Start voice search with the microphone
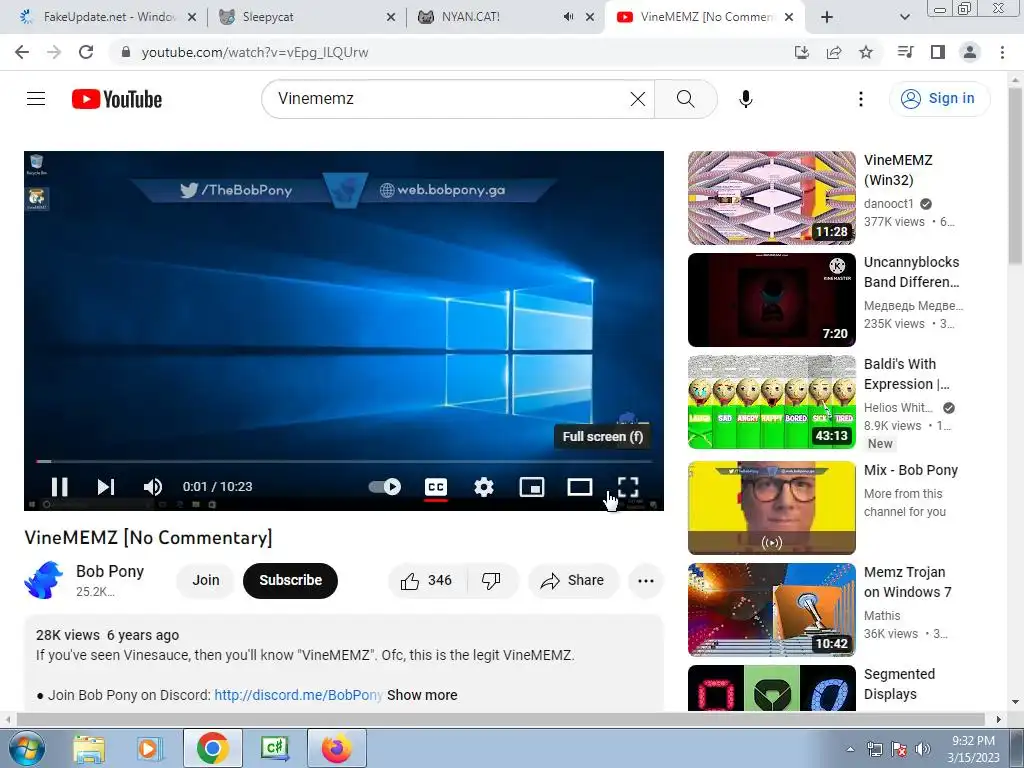Image resolution: width=1024 pixels, height=768 pixels. click(x=746, y=99)
